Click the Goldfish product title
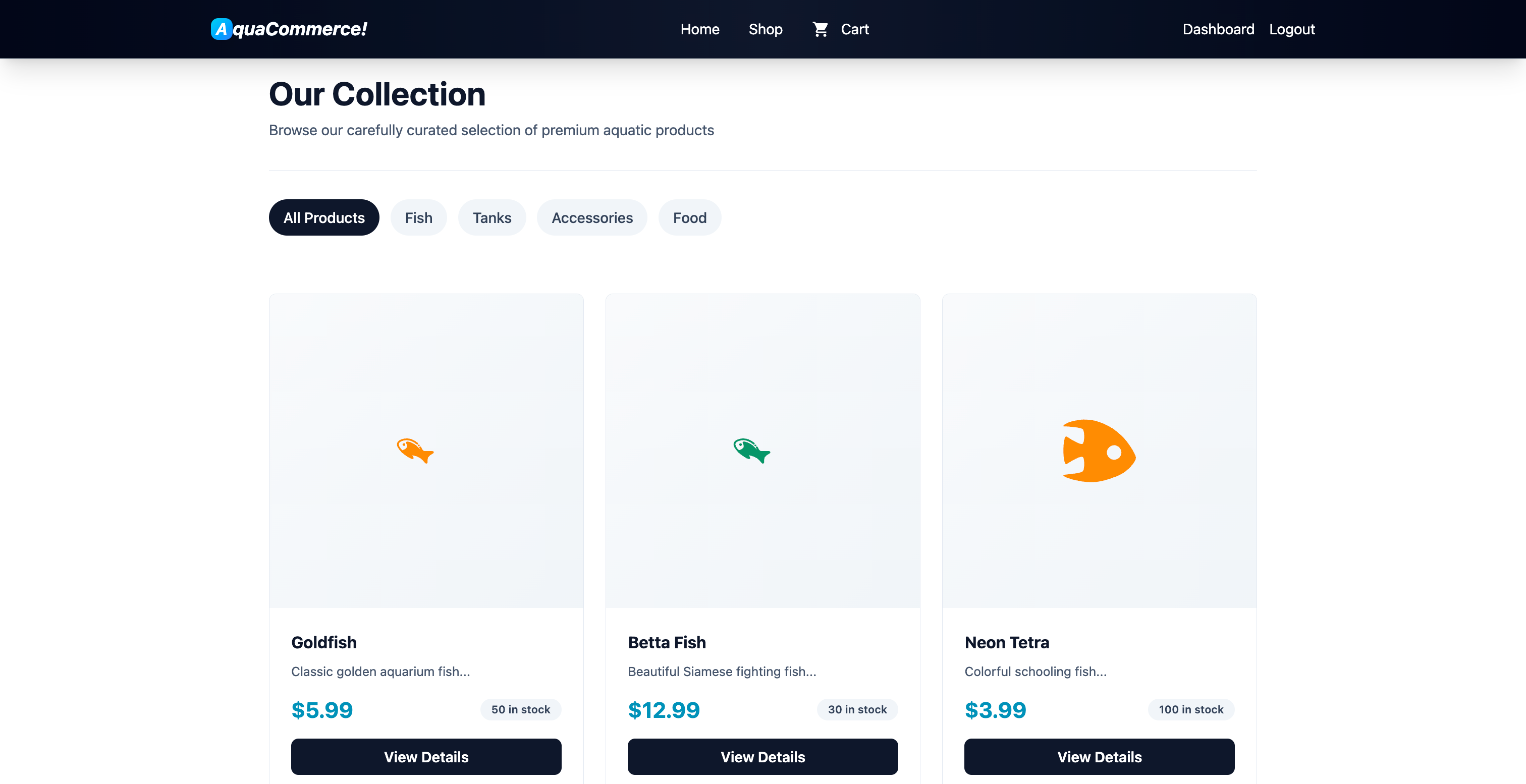This screenshot has width=1526, height=784. point(324,642)
